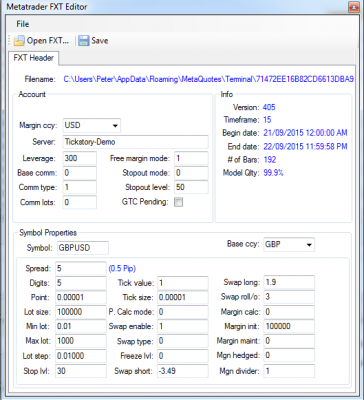Click the Point input field
The image size is (364, 400).
tap(81, 297)
